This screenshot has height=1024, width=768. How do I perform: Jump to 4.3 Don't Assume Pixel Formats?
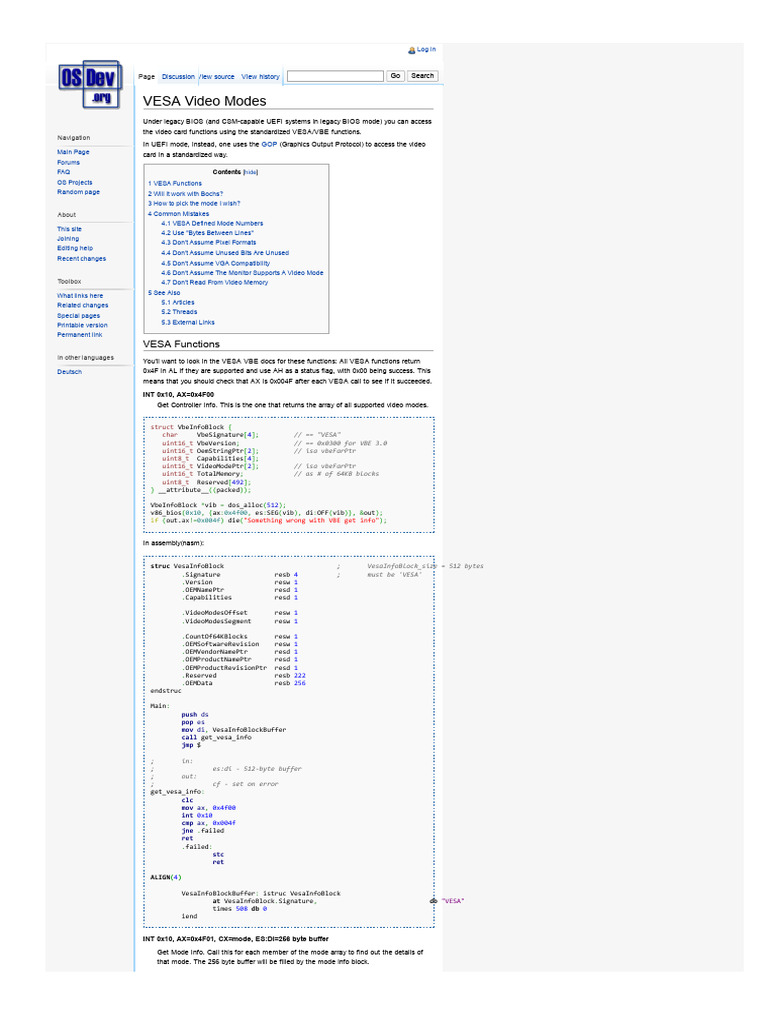209,242
